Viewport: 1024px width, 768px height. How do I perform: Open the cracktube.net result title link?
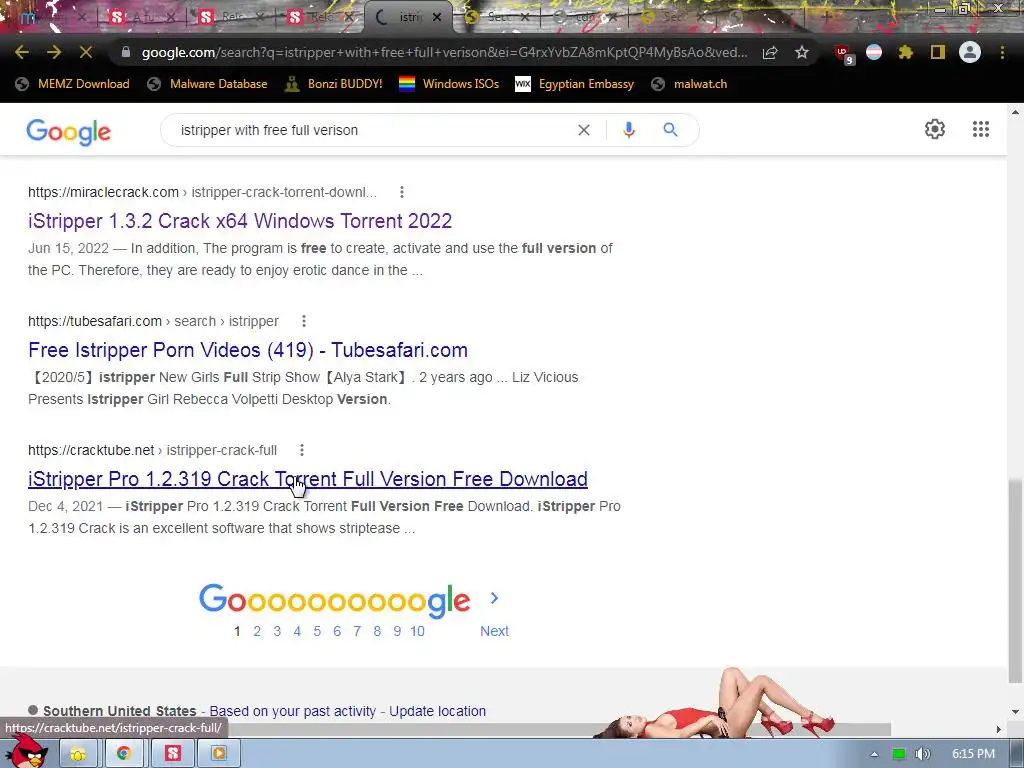pos(308,479)
